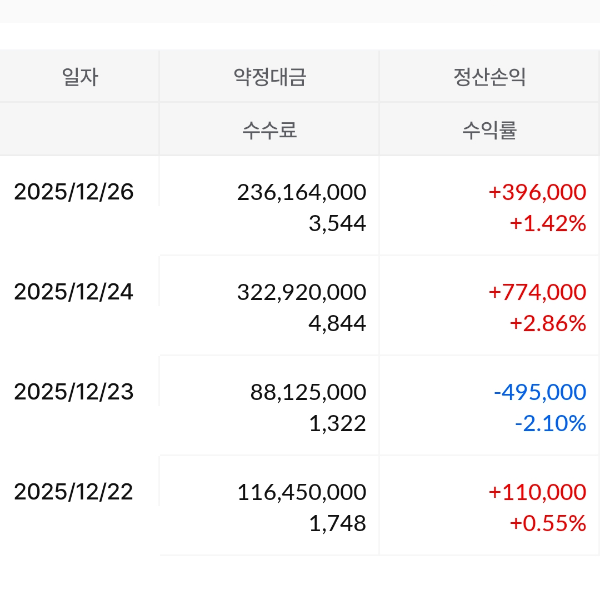Click the +774,000 profit value
Image resolution: width=600 pixels, height=600 pixels.
537,292
